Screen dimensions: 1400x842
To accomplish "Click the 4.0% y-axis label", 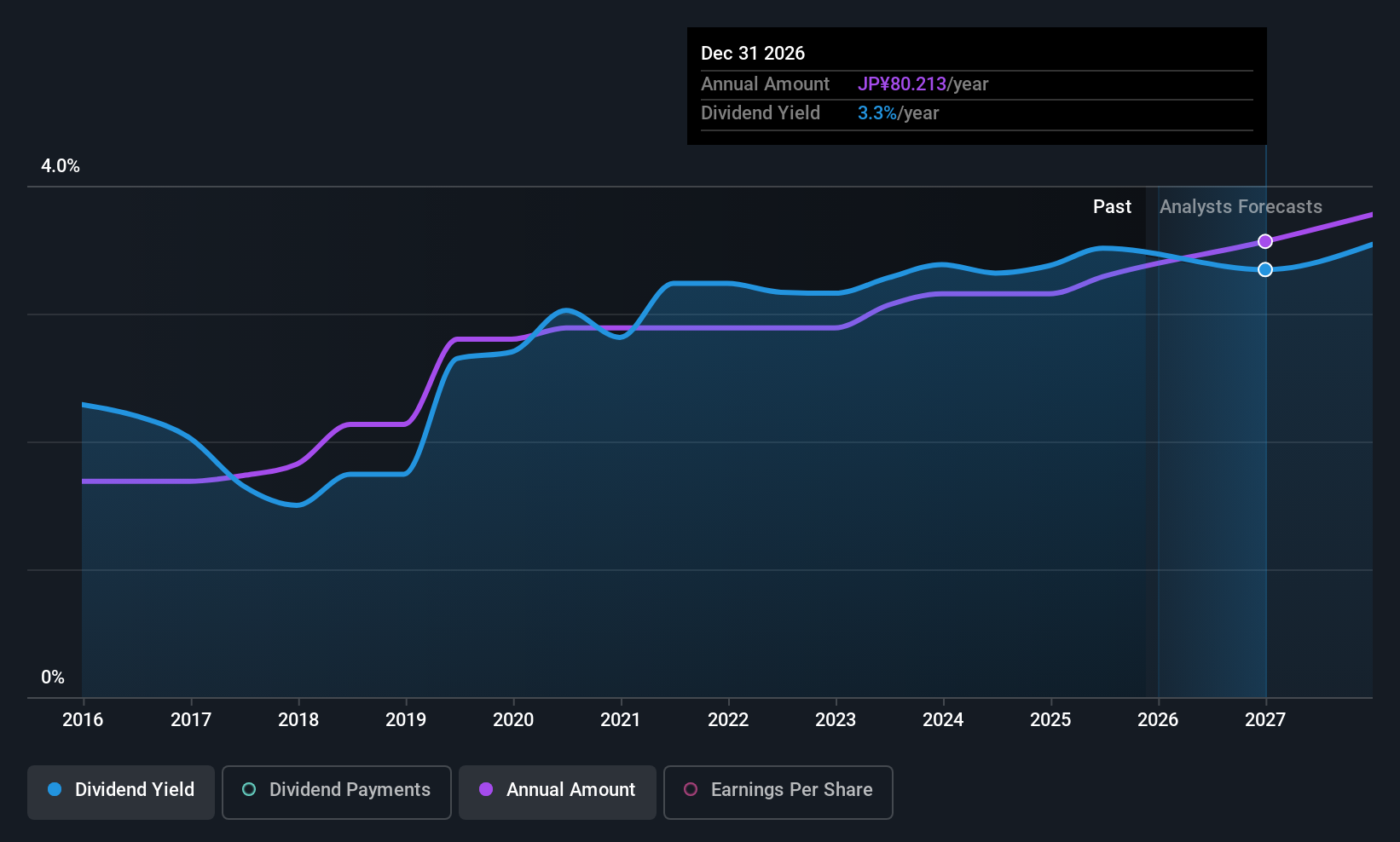I will [61, 166].
